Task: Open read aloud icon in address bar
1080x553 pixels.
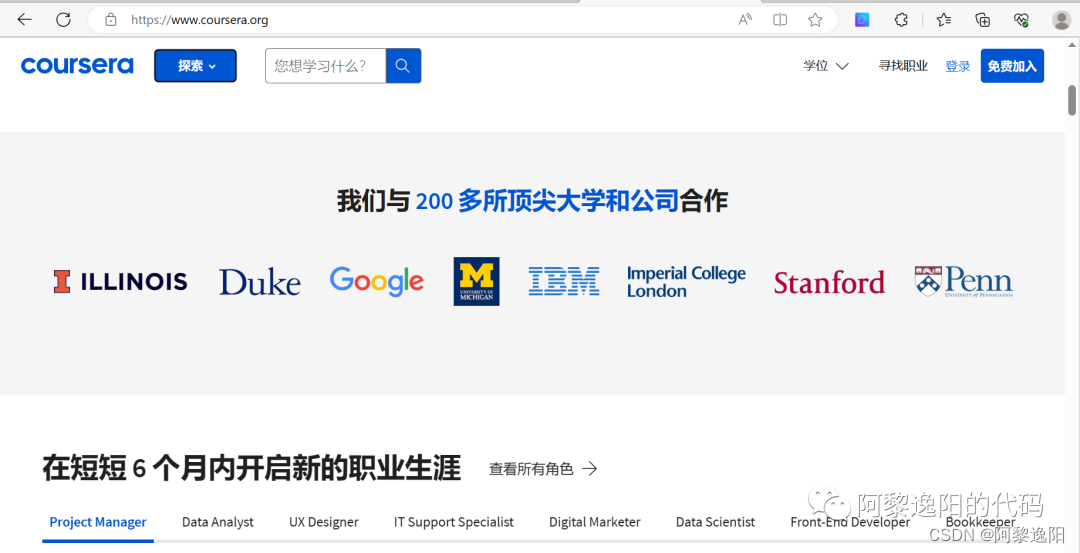Action: [x=745, y=20]
